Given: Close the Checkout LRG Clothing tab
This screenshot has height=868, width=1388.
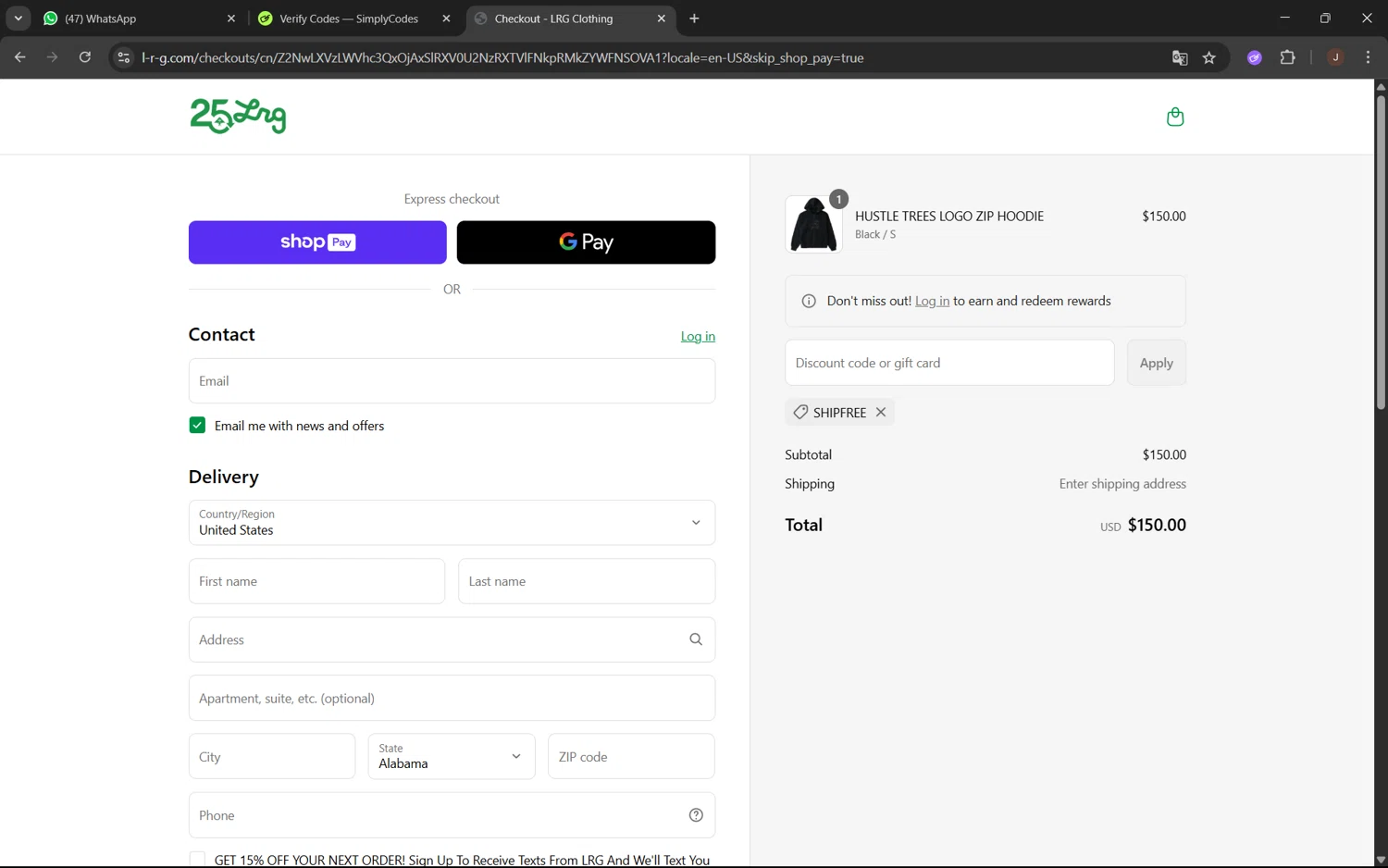Looking at the screenshot, I should tap(661, 19).
